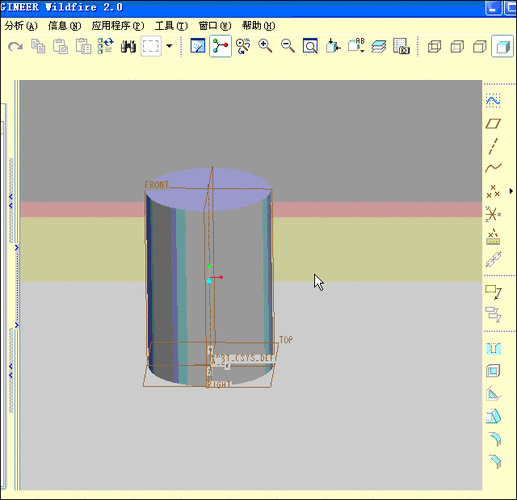Screen dimensions: 517x500
Task: Click the Zoom In magnifier icon
Action: coord(265,46)
